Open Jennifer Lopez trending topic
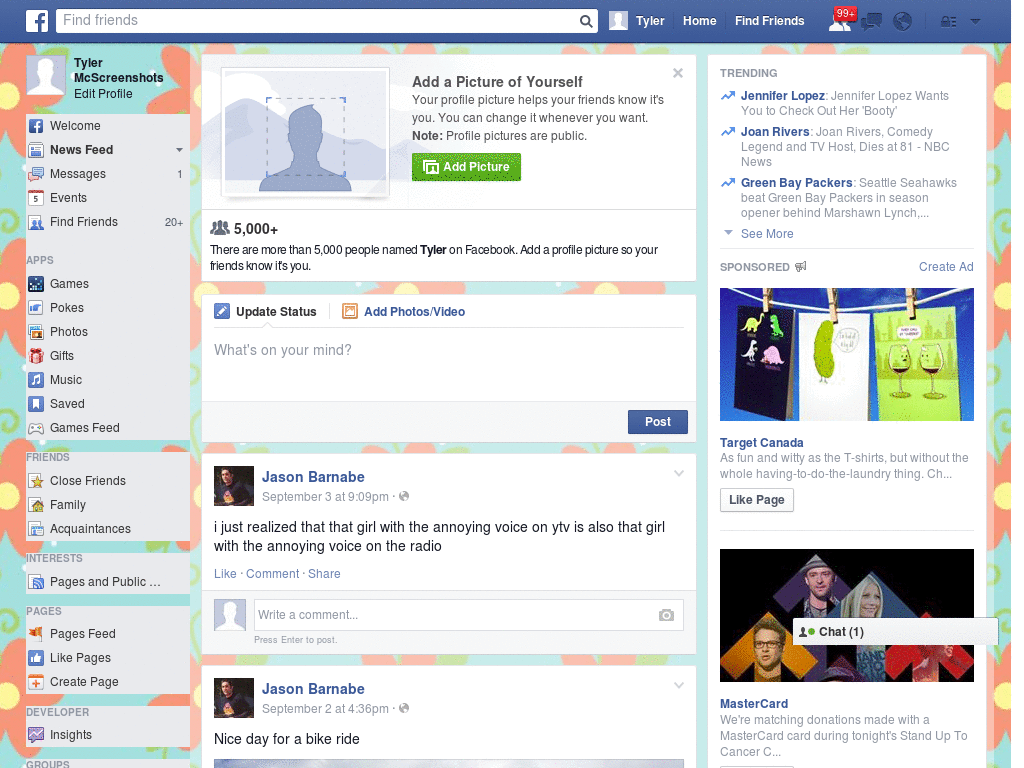This screenshot has height=768, width=1024. click(x=782, y=95)
